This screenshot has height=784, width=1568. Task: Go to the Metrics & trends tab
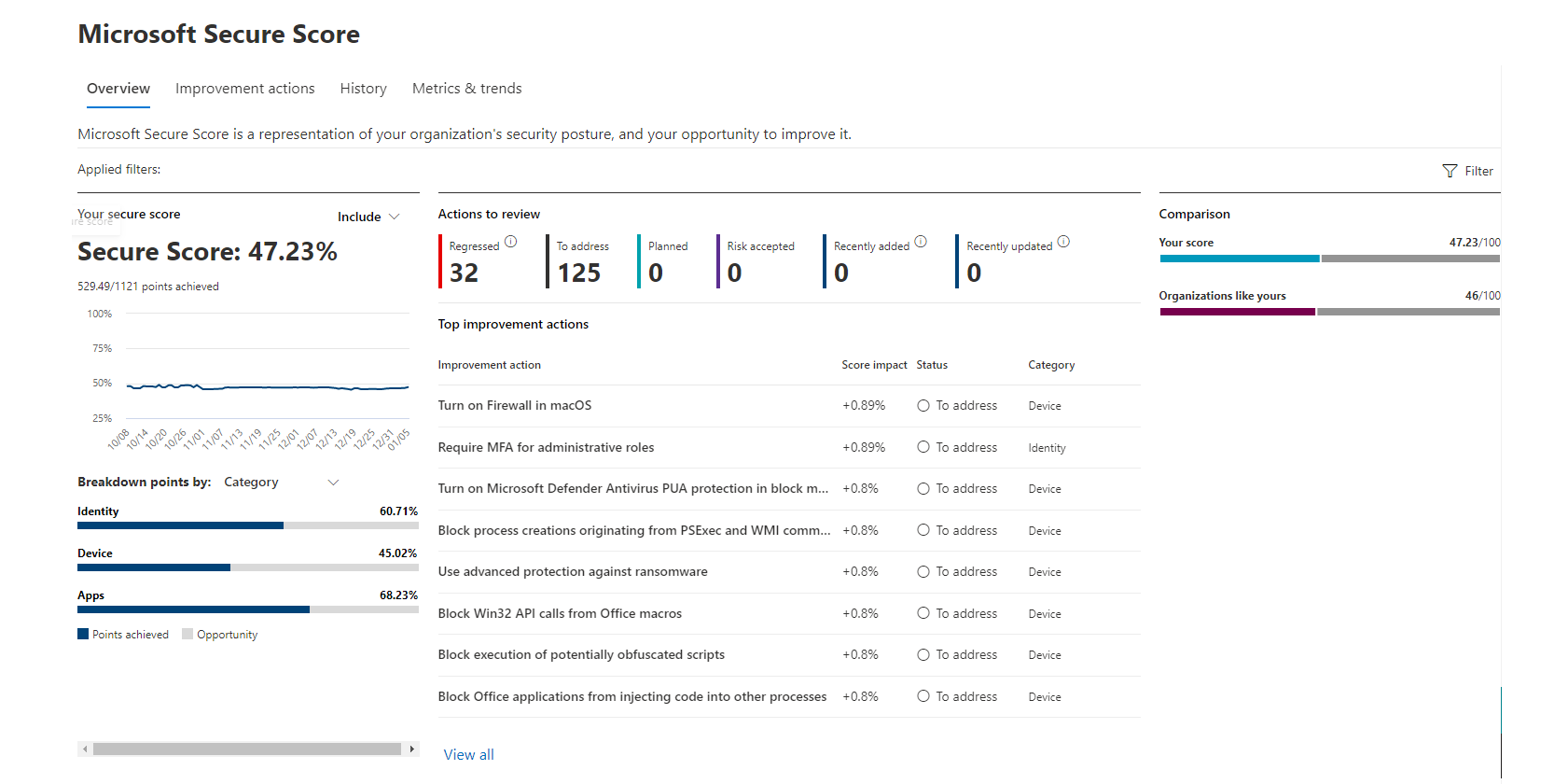coord(466,89)
